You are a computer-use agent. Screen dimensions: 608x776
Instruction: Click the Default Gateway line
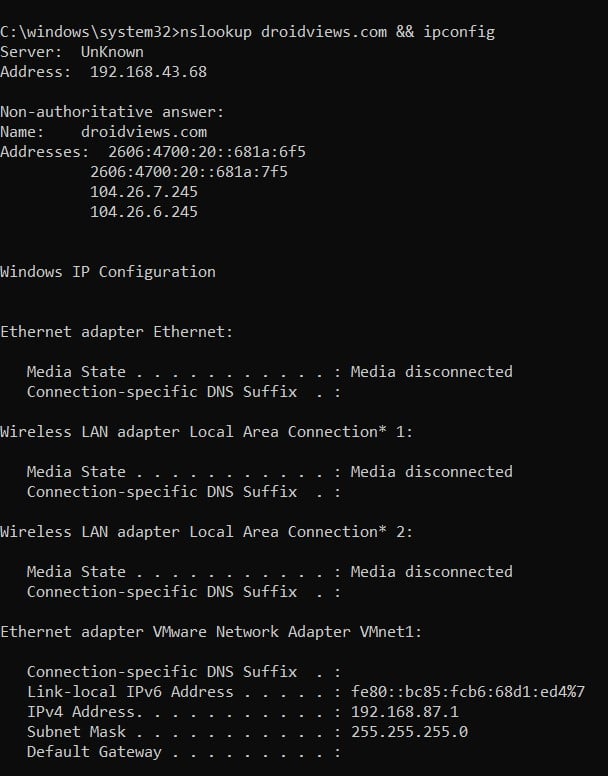(94, 752)
